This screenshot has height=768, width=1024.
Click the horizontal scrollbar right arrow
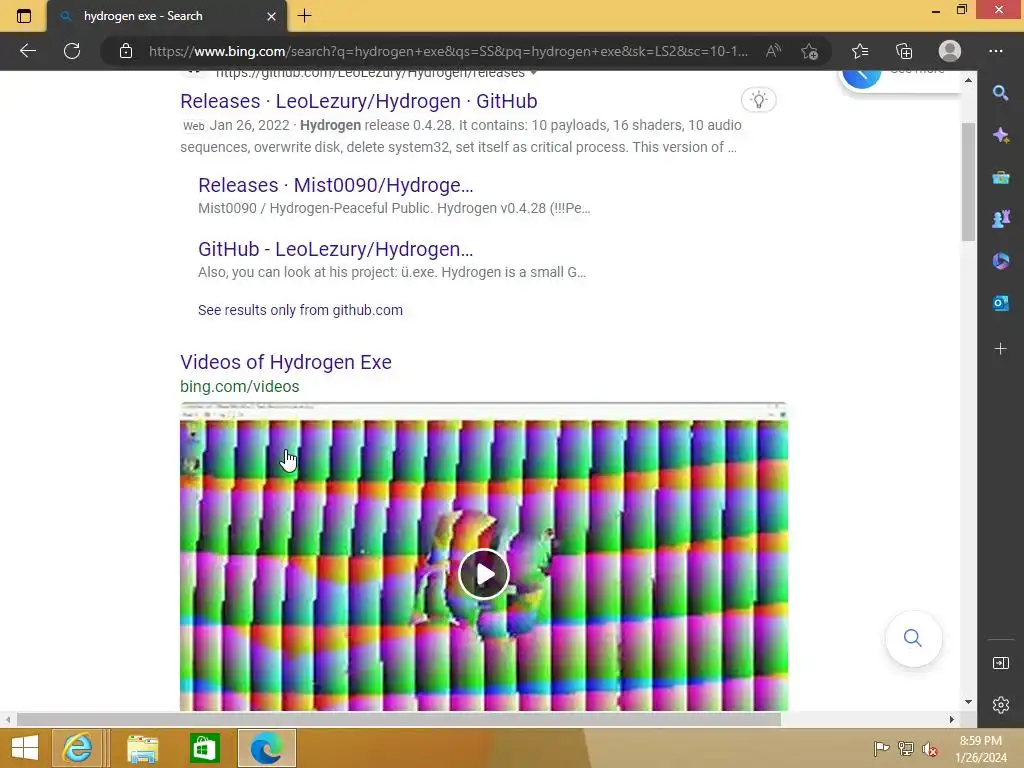click(x=952, y=719)
